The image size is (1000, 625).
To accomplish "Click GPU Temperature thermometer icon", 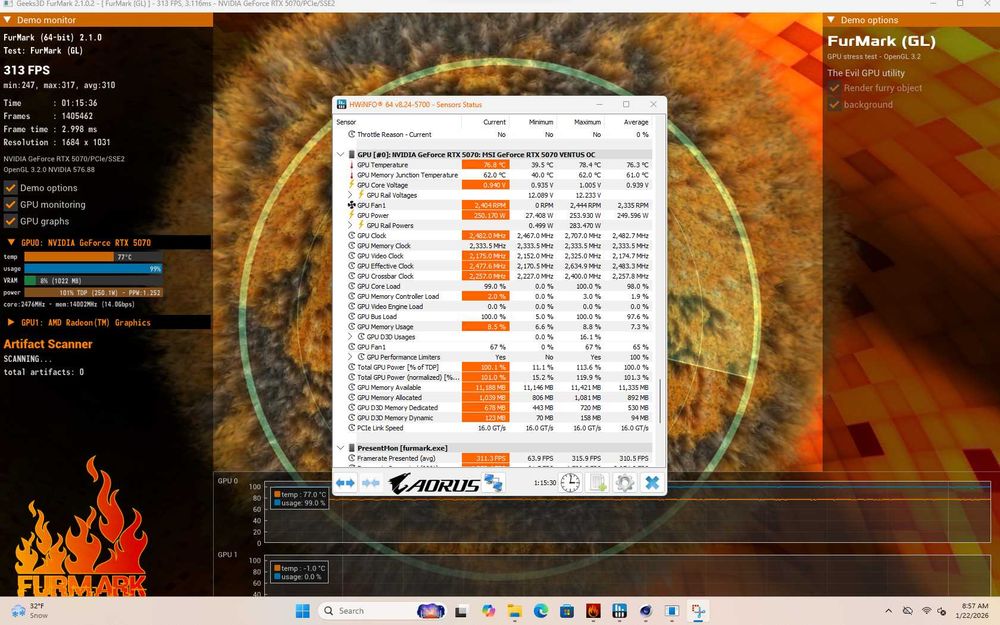I will pos(351,165).
